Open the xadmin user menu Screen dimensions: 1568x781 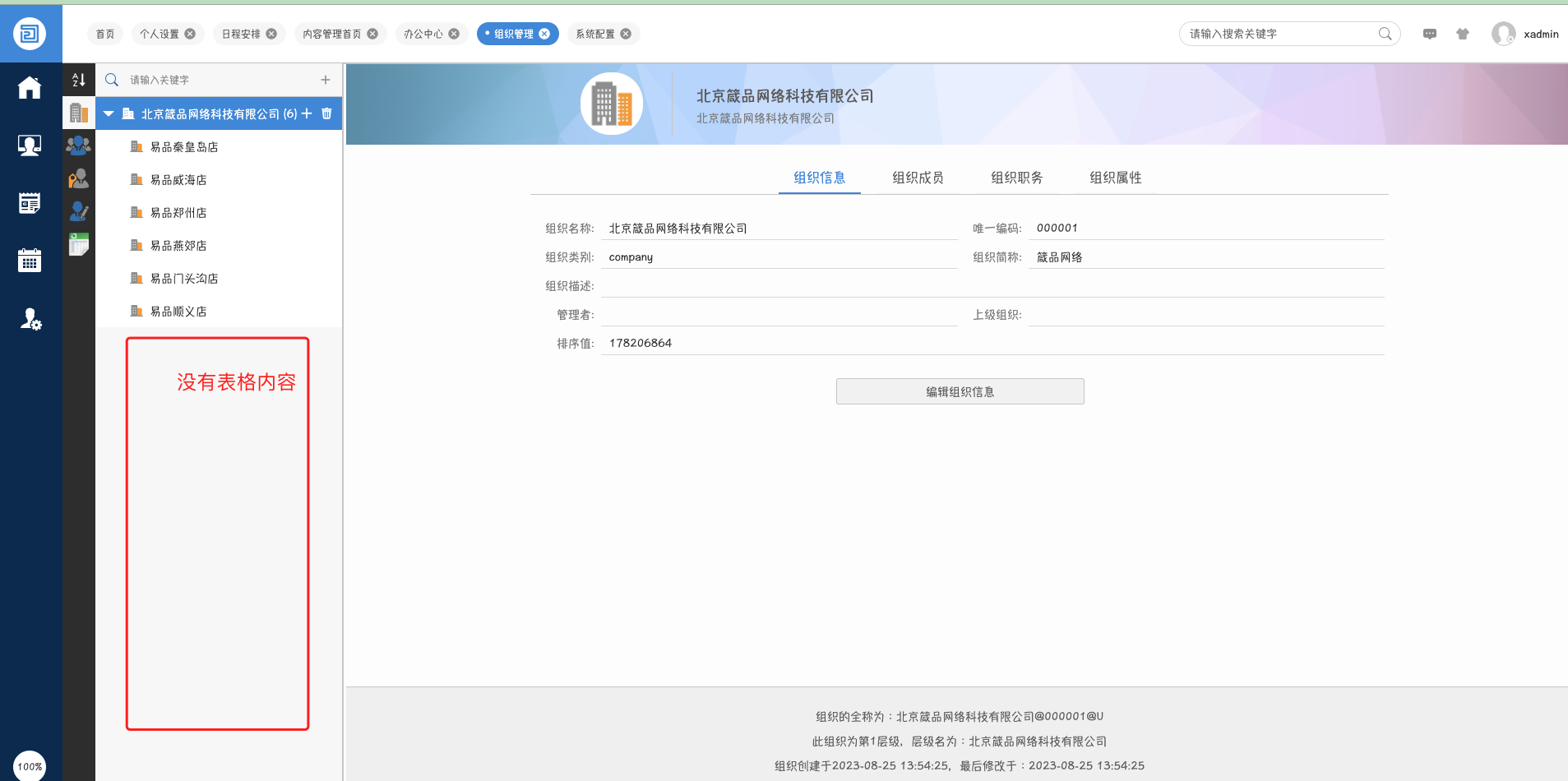click(x=1525, y=34)
